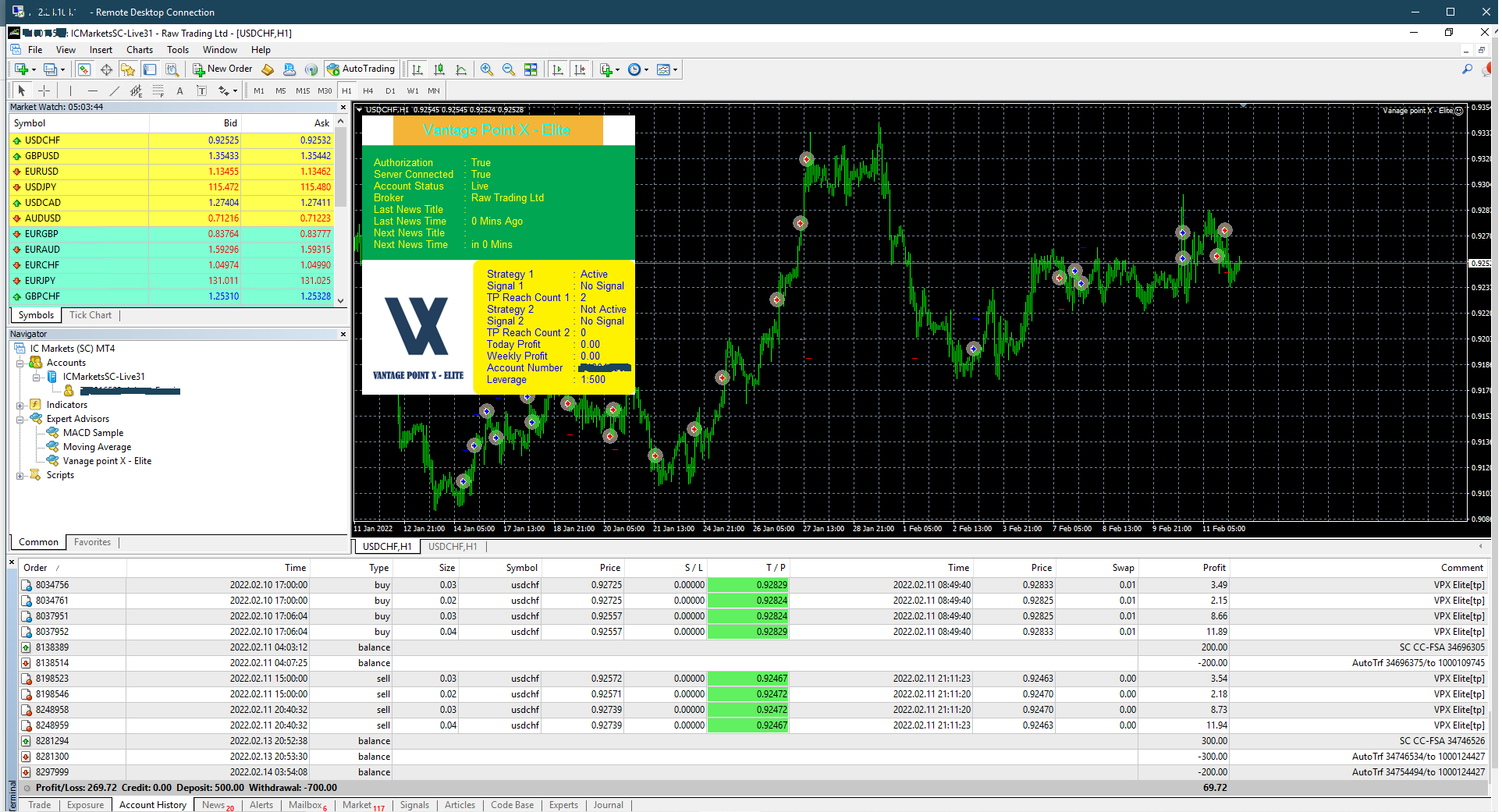1502x812 pixels.
Task: Collapse the ICMarketsSC-Live31 account node
Action: 37,378
